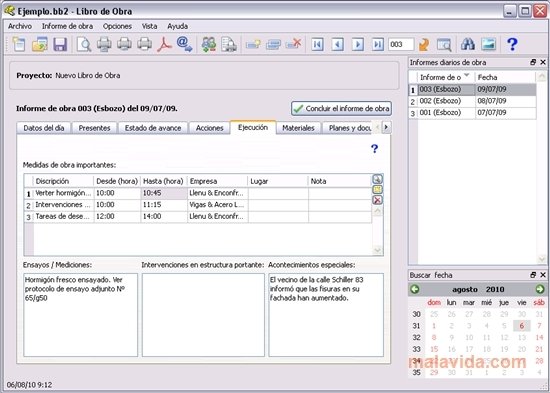Switch to the Materiales tab
This screenshot has width=550, height=393.
click(x=298, y=128)
